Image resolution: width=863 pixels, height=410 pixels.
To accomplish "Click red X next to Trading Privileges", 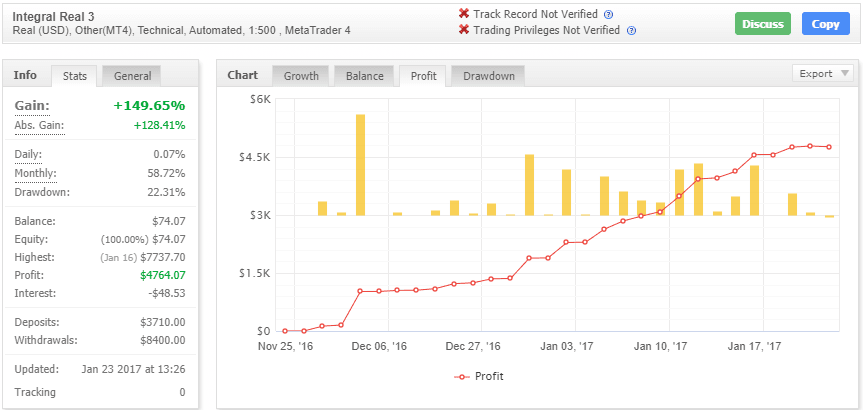I will (x=464, y=30).
